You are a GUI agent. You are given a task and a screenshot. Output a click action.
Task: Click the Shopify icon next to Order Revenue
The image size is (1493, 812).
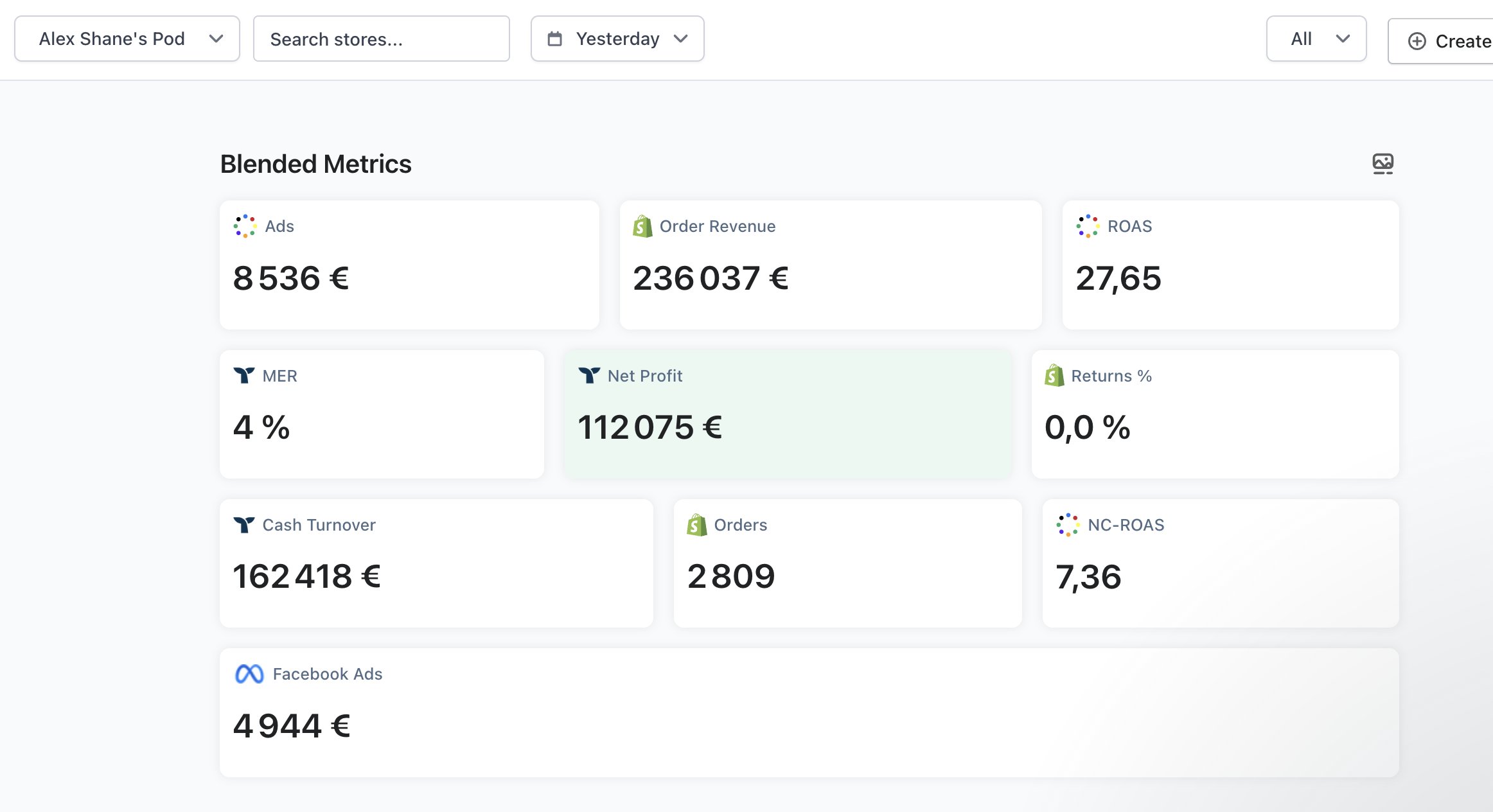point(642,226)
